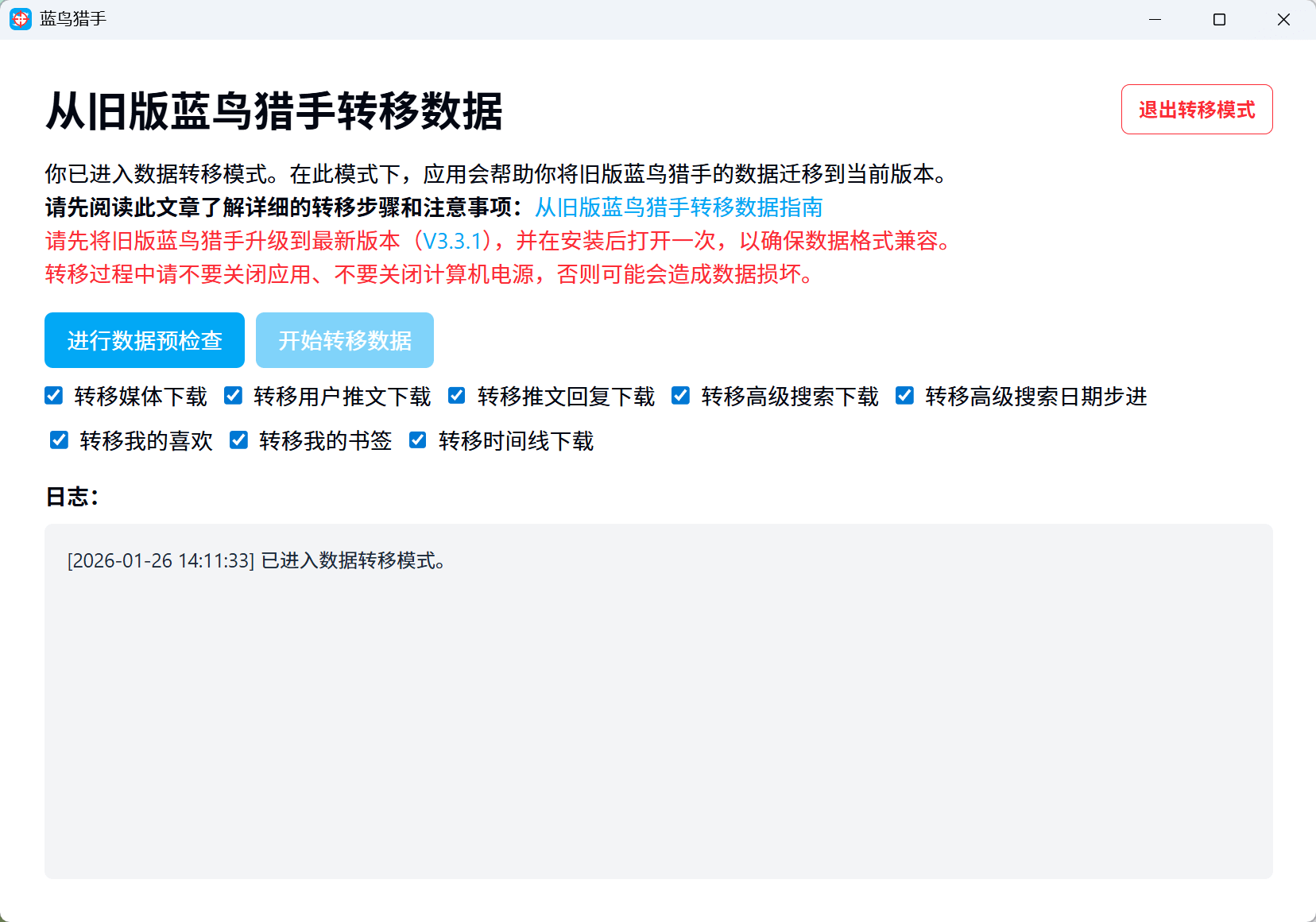The width and height of the screenshot is (1316, 922).
Task: Disable the 转移推文回复下载 checkbox
Action: pos(457,396)
